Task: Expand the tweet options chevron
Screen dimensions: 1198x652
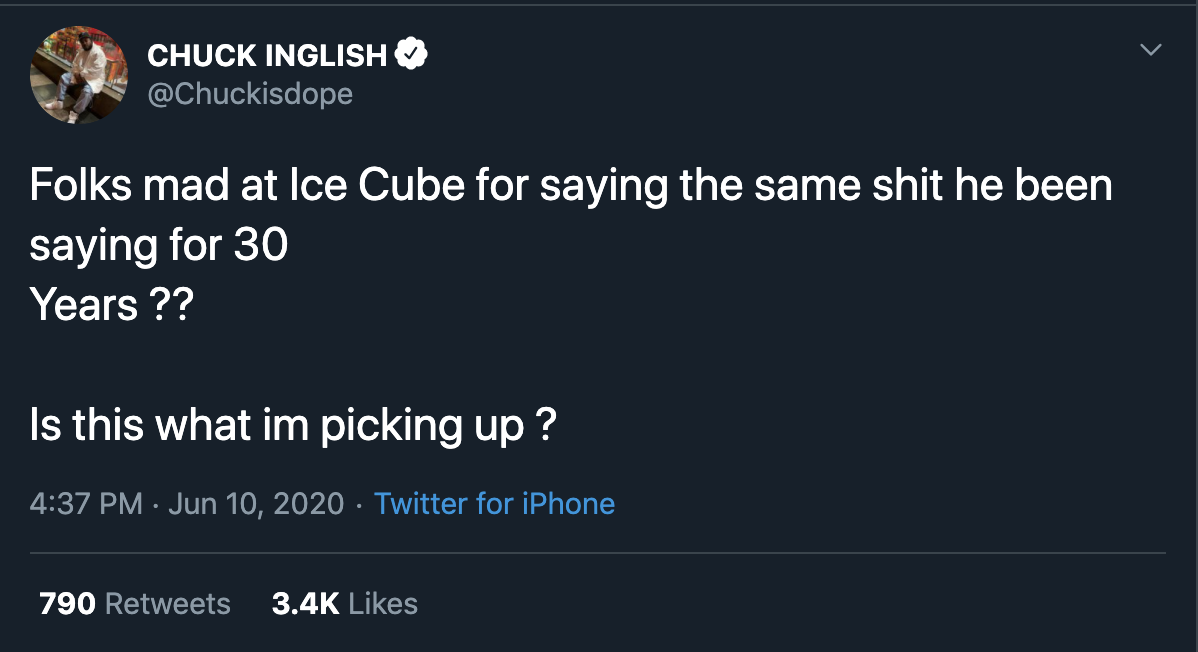Action: click(1151, 49)
